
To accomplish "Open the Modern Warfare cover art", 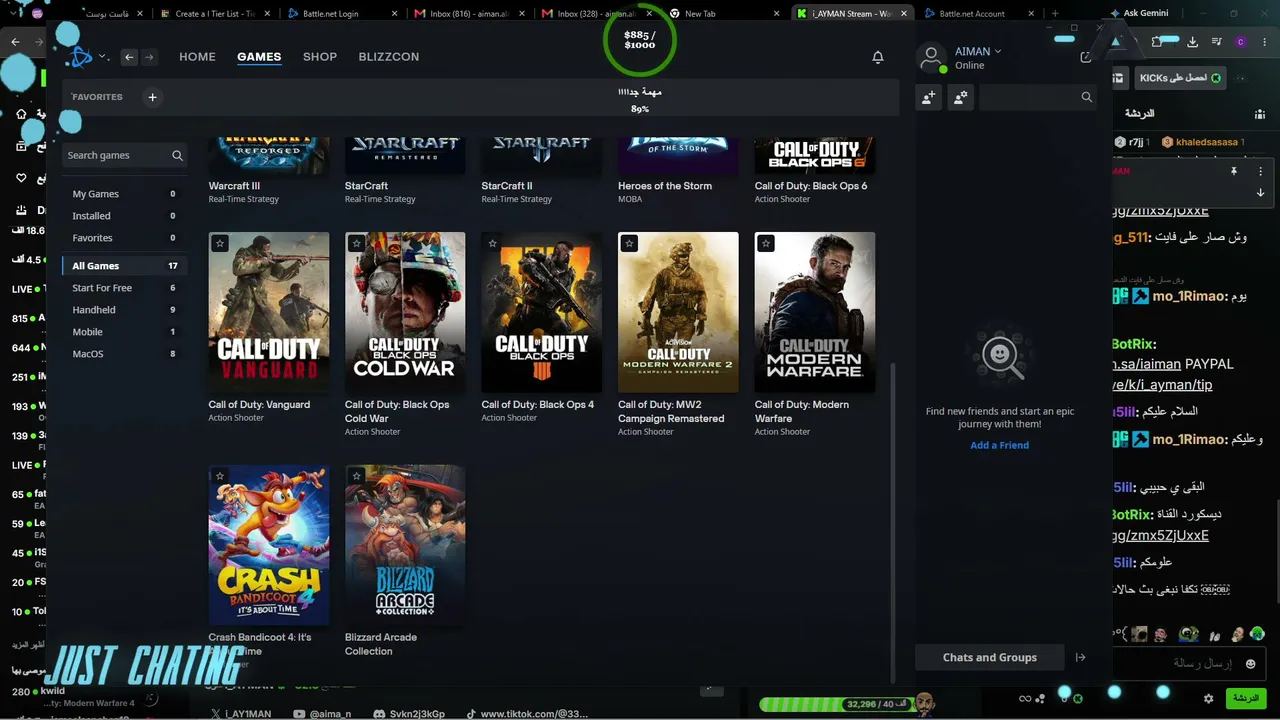I will pyautogui.click(x=815, y=313).
